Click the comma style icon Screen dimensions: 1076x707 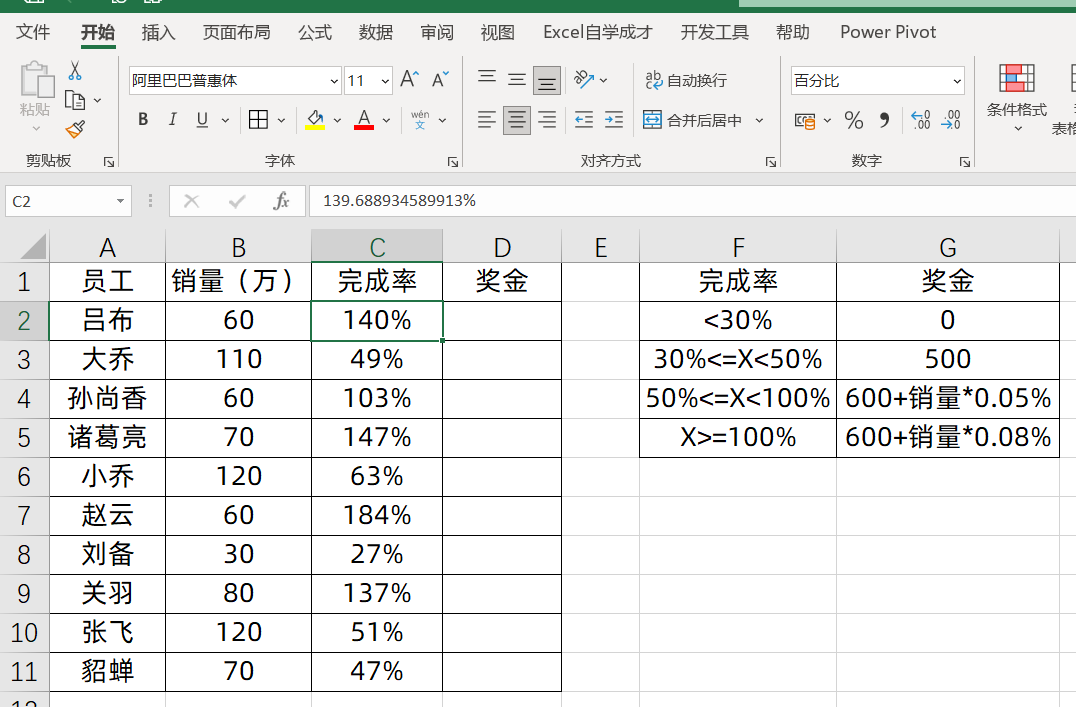(x=885, y=121)
